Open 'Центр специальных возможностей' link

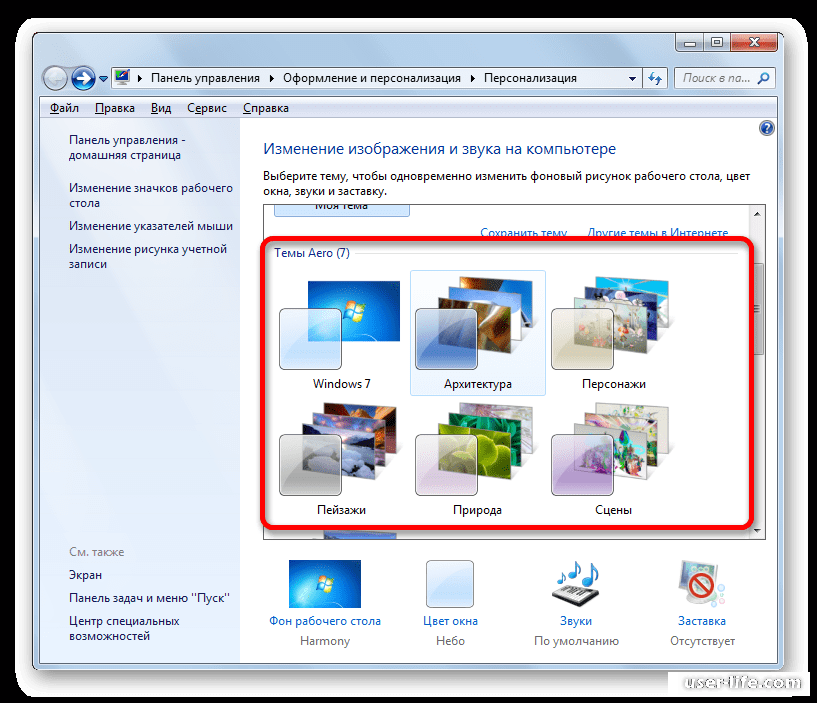coord(124,628)
